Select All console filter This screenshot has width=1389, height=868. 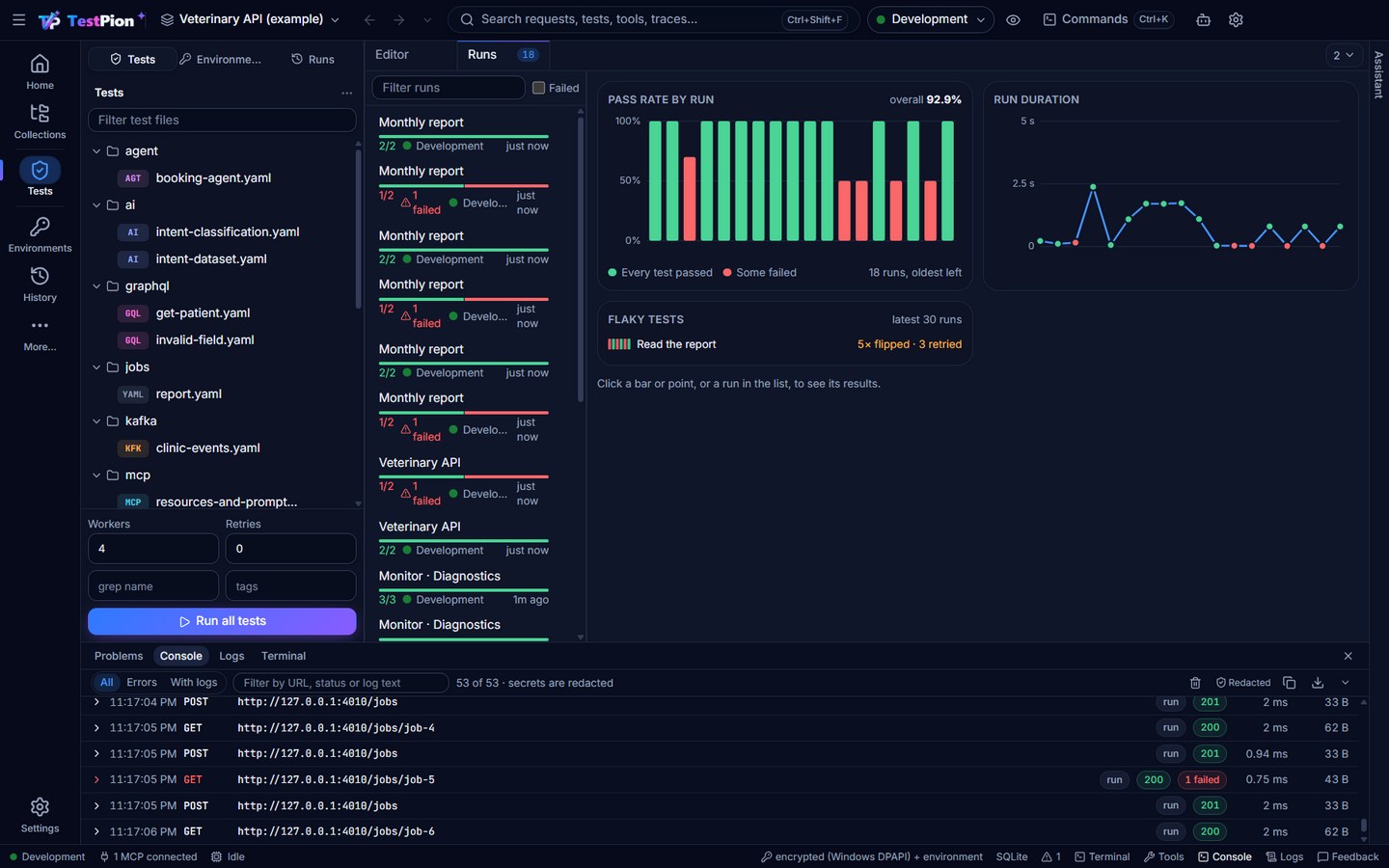[106, 683]
